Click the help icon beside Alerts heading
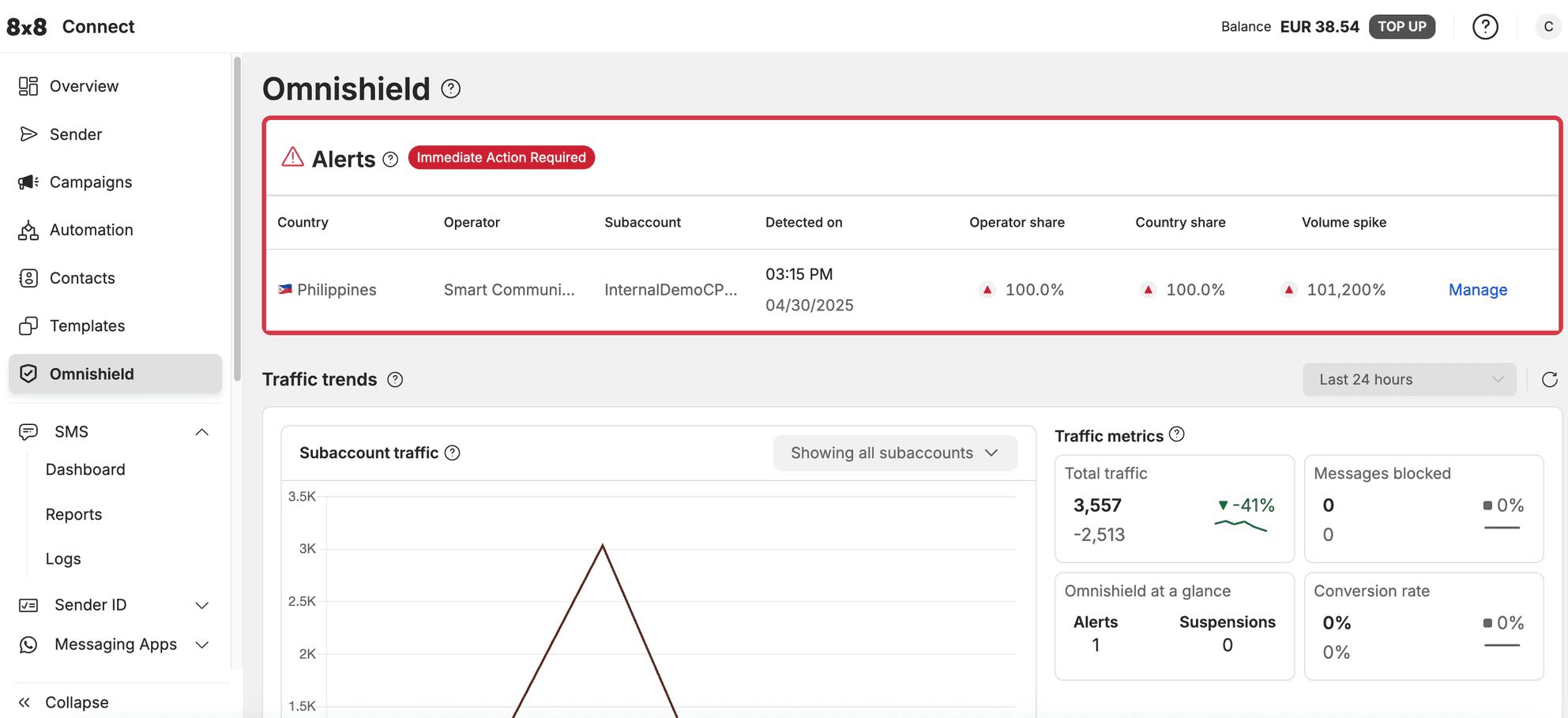 [390, 160]
